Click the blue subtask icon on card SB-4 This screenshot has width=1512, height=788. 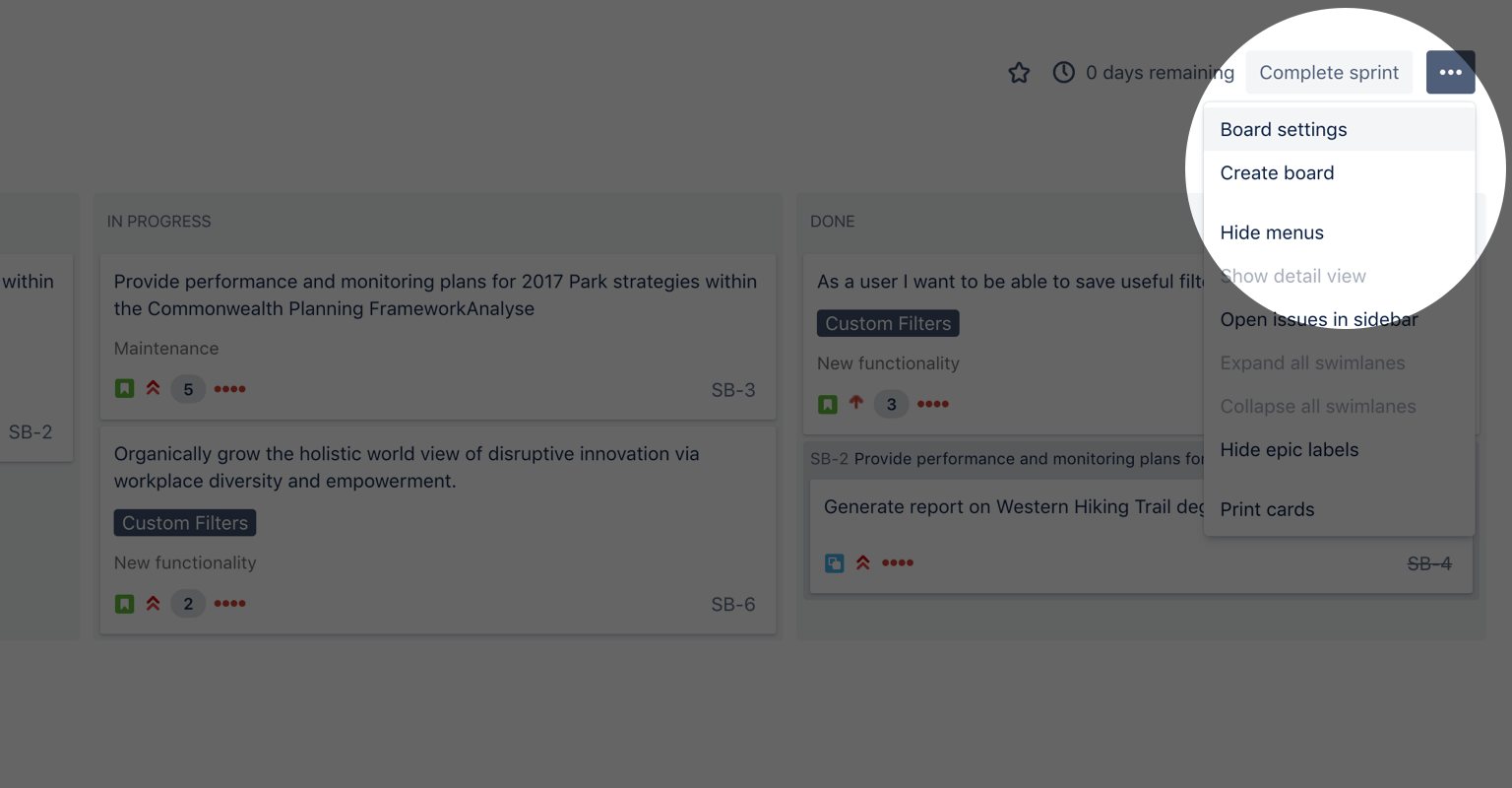[835, 562]
